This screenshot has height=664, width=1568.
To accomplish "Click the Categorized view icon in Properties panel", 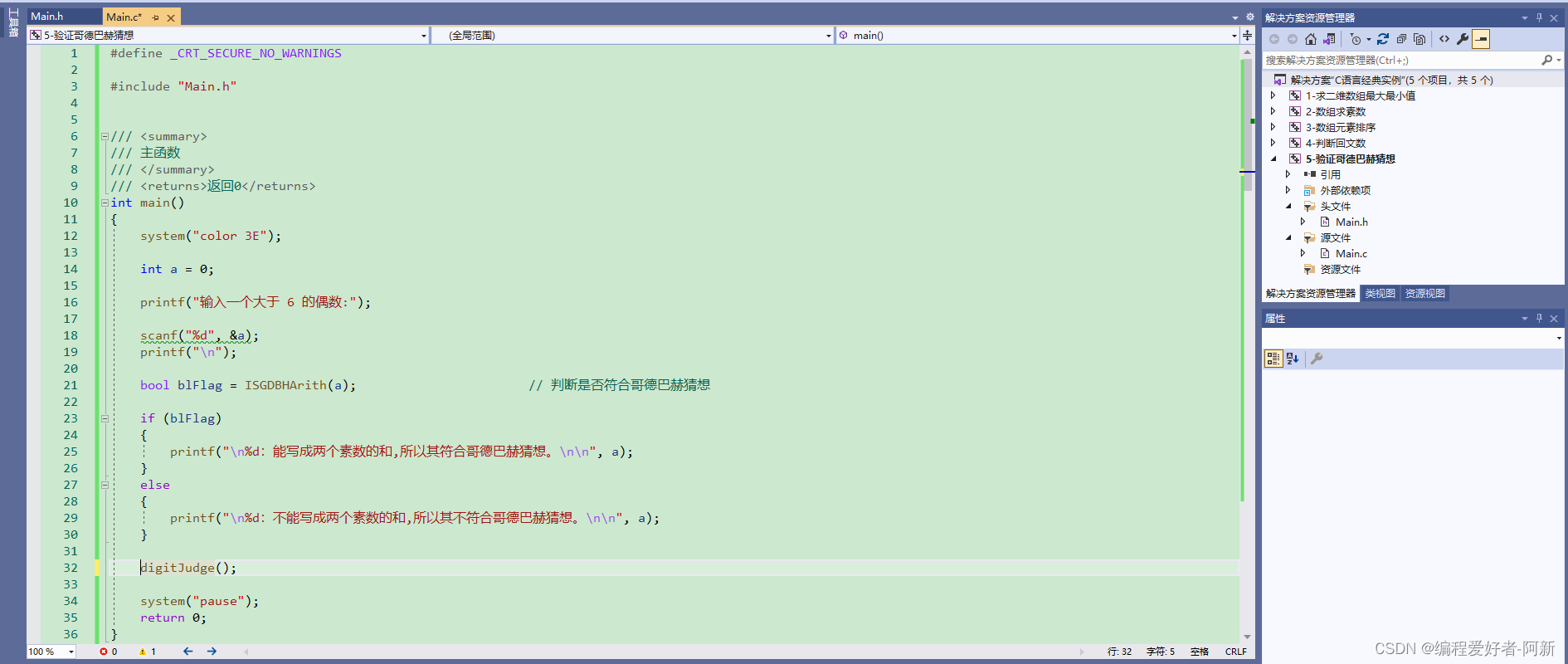I will tap(1273, 359).
